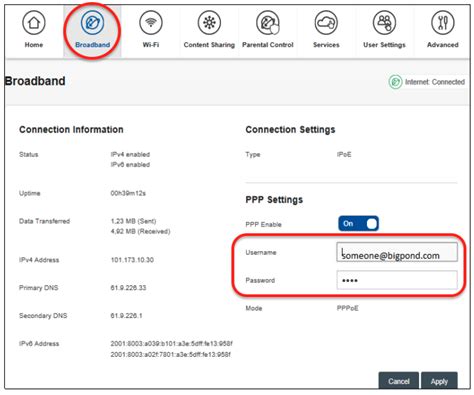Open the Services cloud icon
This screenshot has height=395, width=474.
(x=326, y=23)
